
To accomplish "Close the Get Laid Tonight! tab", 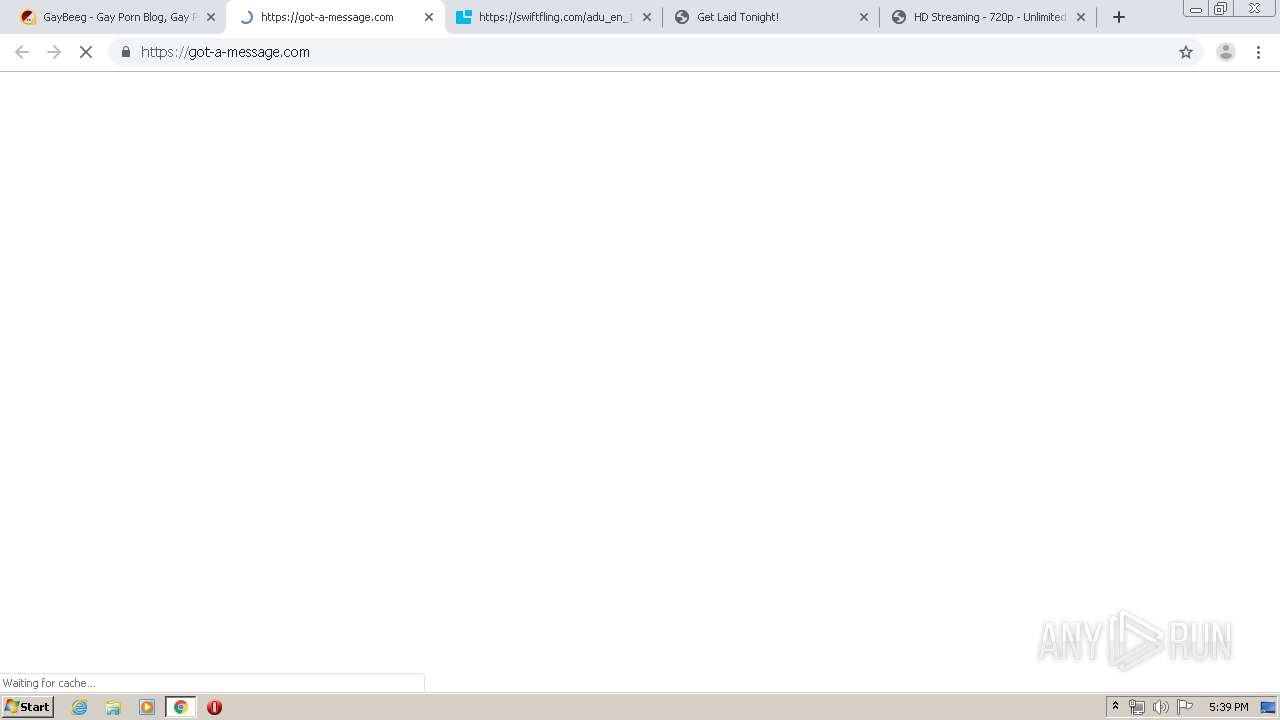I will click(865, 17).
